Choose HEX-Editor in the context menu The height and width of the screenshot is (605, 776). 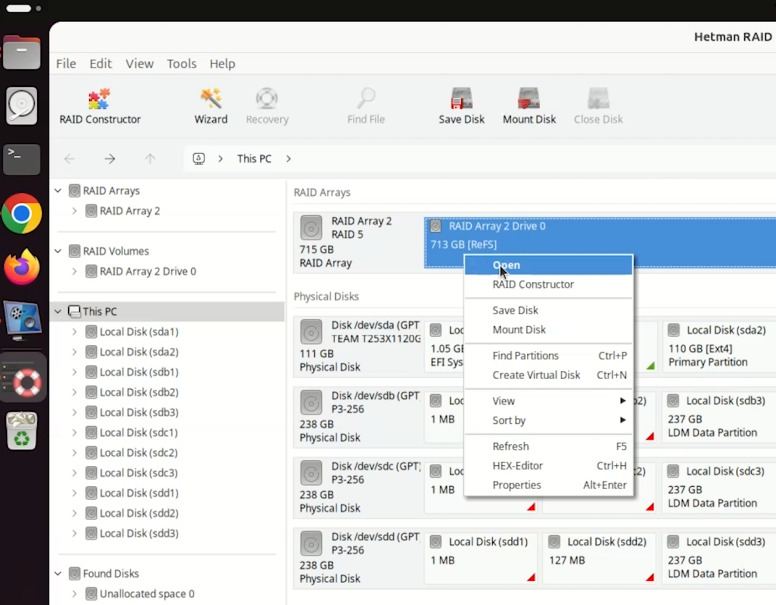pos(548,465)
